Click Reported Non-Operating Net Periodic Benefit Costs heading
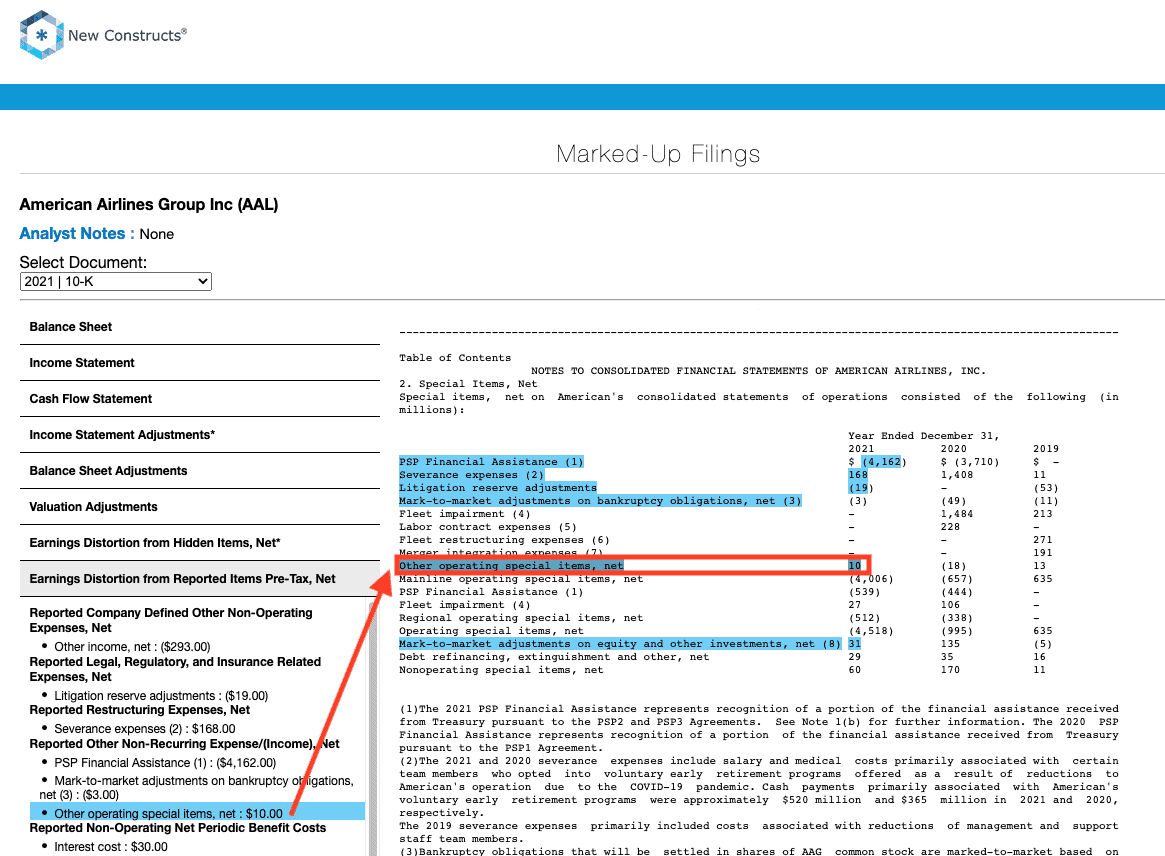1165x856 pixels. click(x=178, y=828)
